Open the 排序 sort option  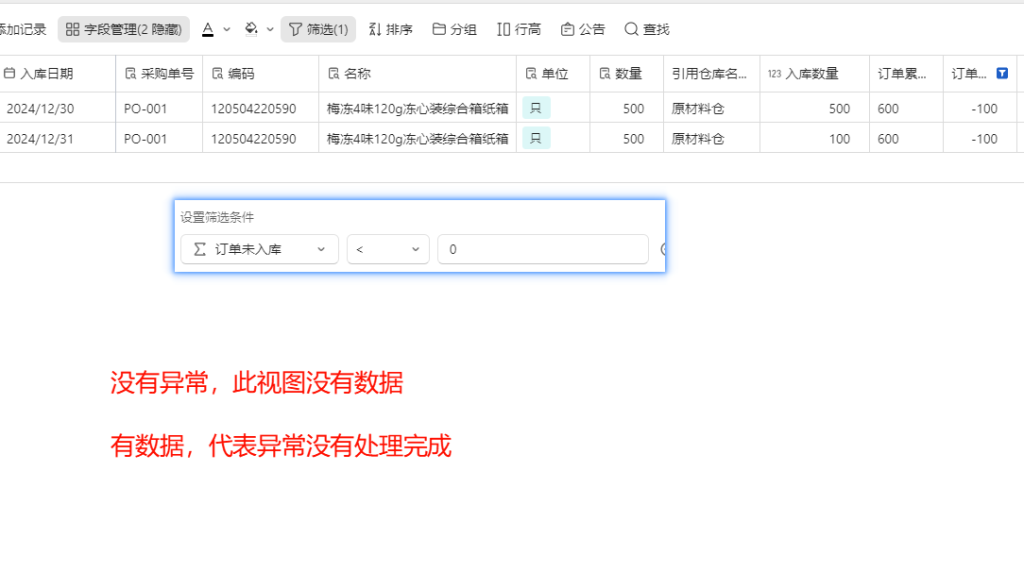click(391, 29)
